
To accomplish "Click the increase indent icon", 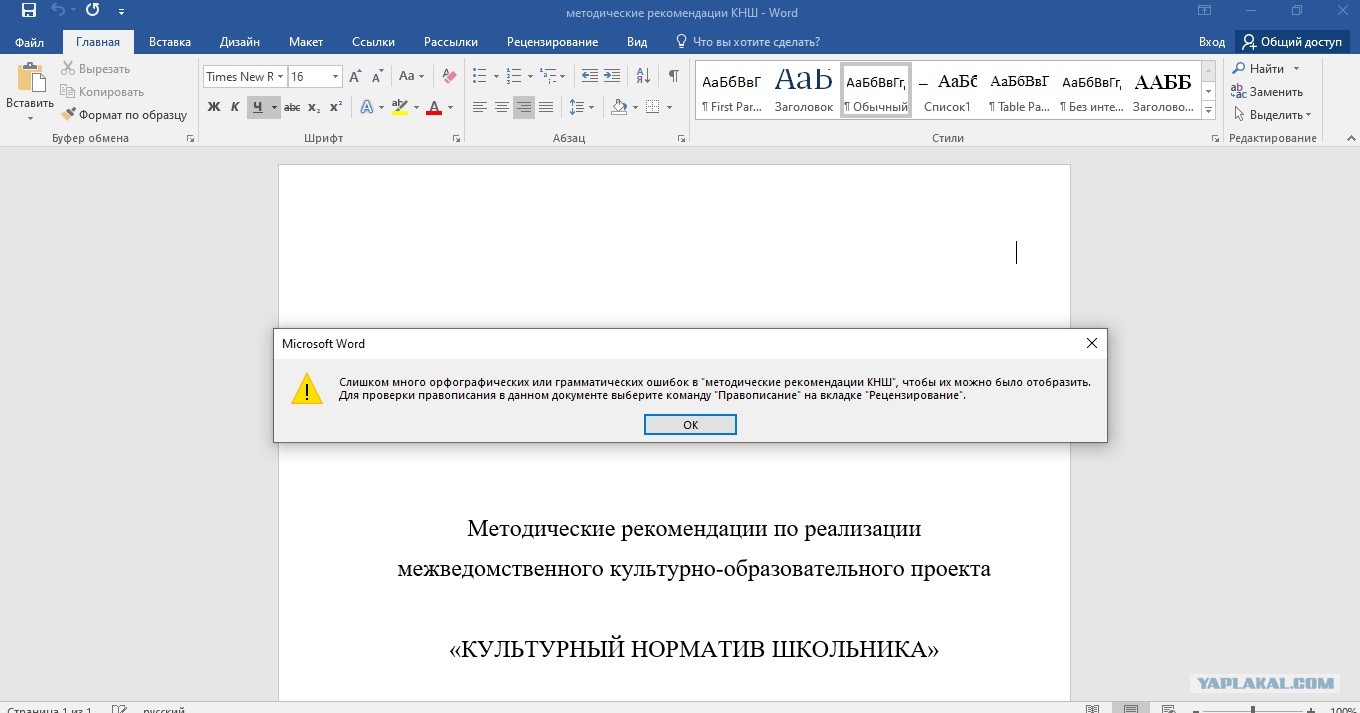I will tap(612, 77).
